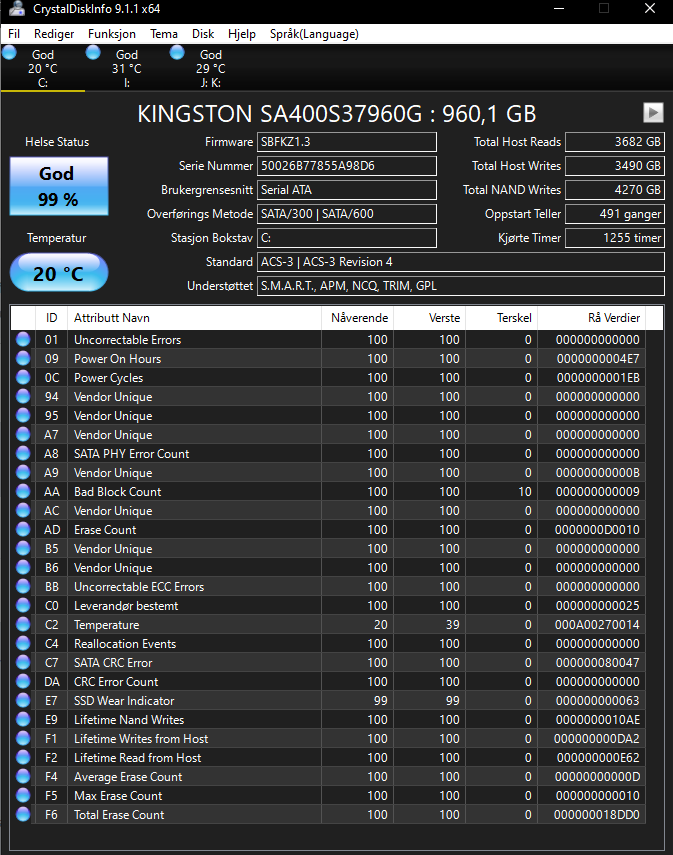Open the Tema menu
The width and height of the screenshot is (673, 855).
tap(164, 34)
